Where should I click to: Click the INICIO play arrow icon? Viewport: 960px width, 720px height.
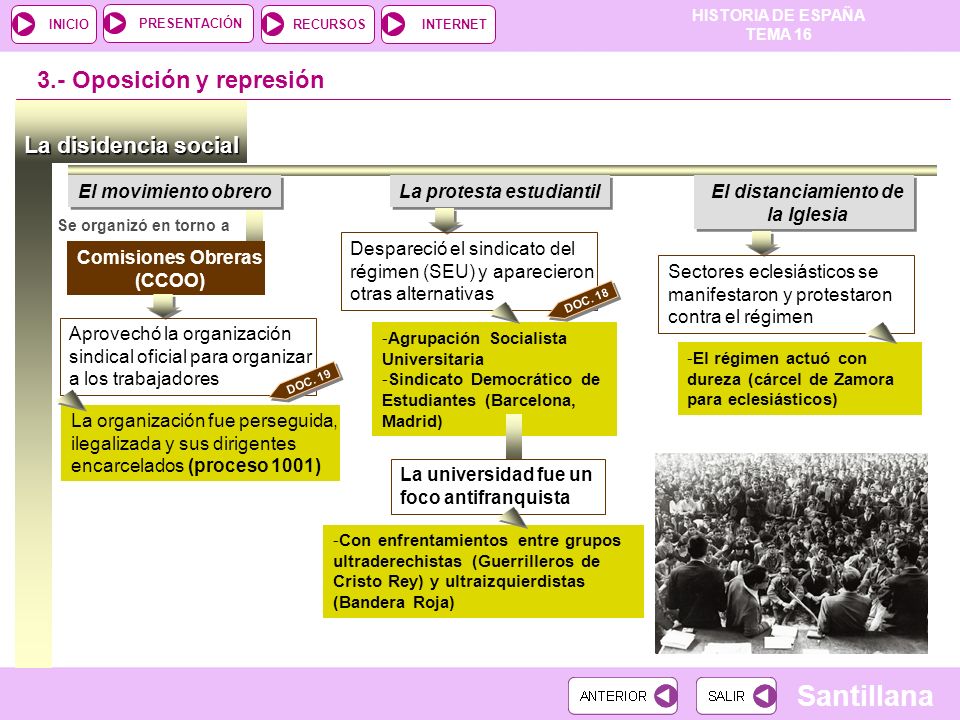click(24, 24)
